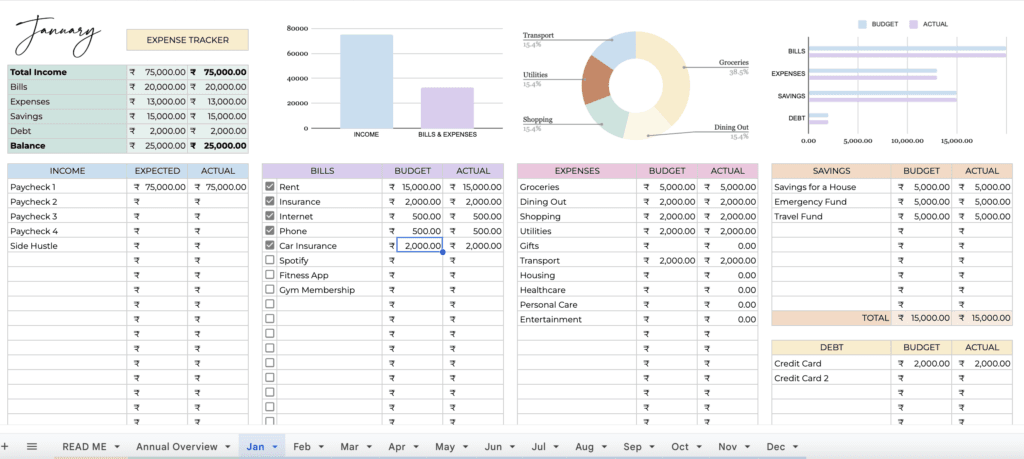Image resolution: width=1024 pixels, height=459 pixels.
Task: Click the Add Sheet plus icon
Action: tap(5, 446)
